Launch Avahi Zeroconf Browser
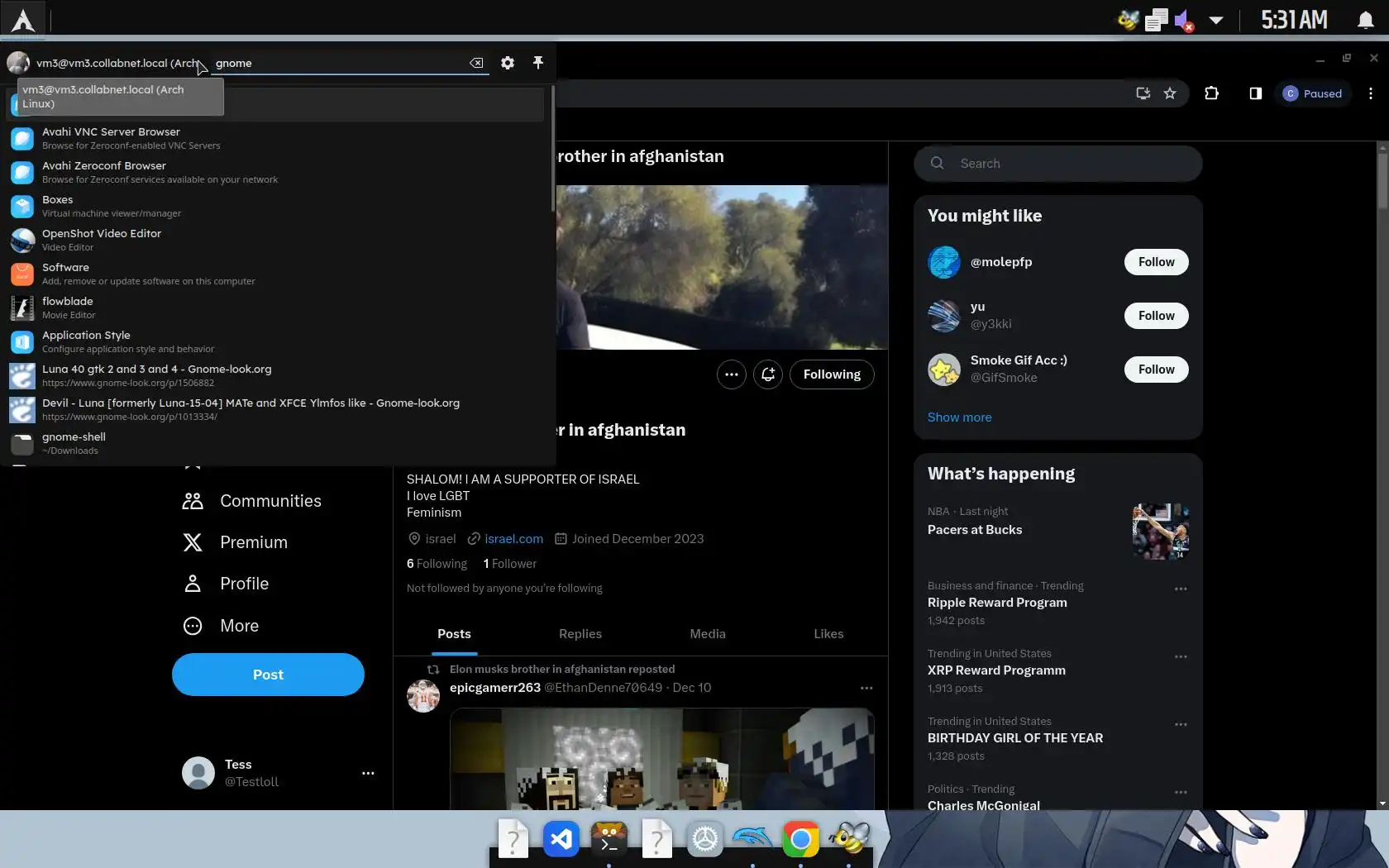Viewport: 1389px width, 868px height. tap(277, 172)
